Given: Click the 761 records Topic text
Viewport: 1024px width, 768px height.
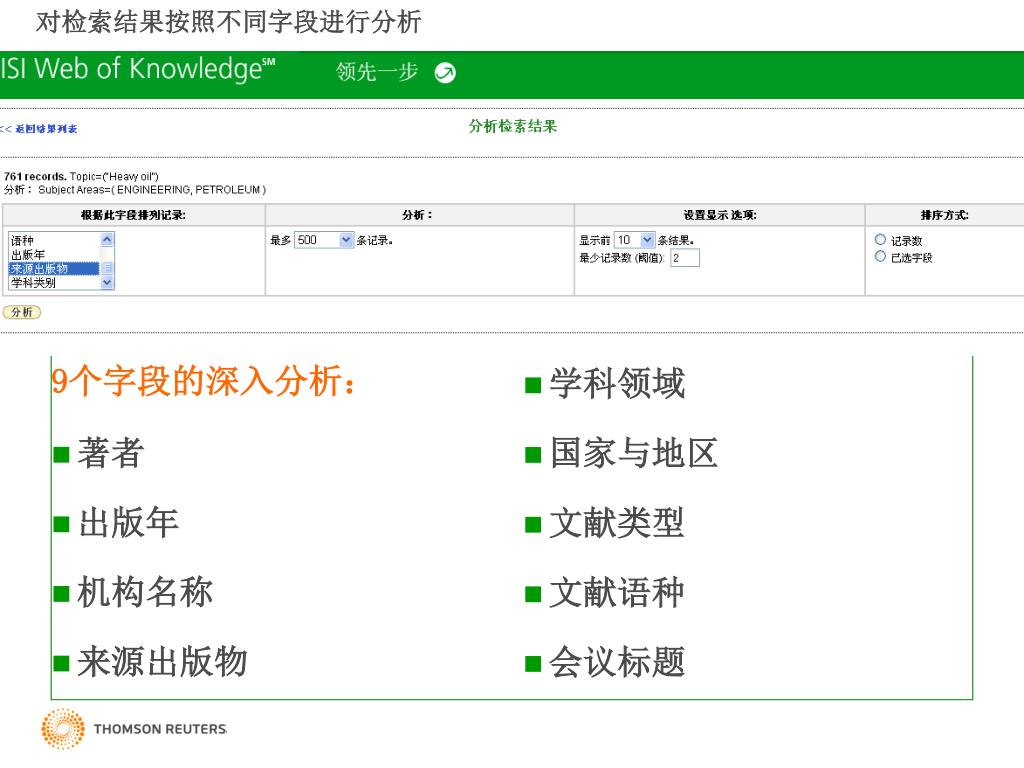Looking at the screenshot, I should (x=81, y=176).
